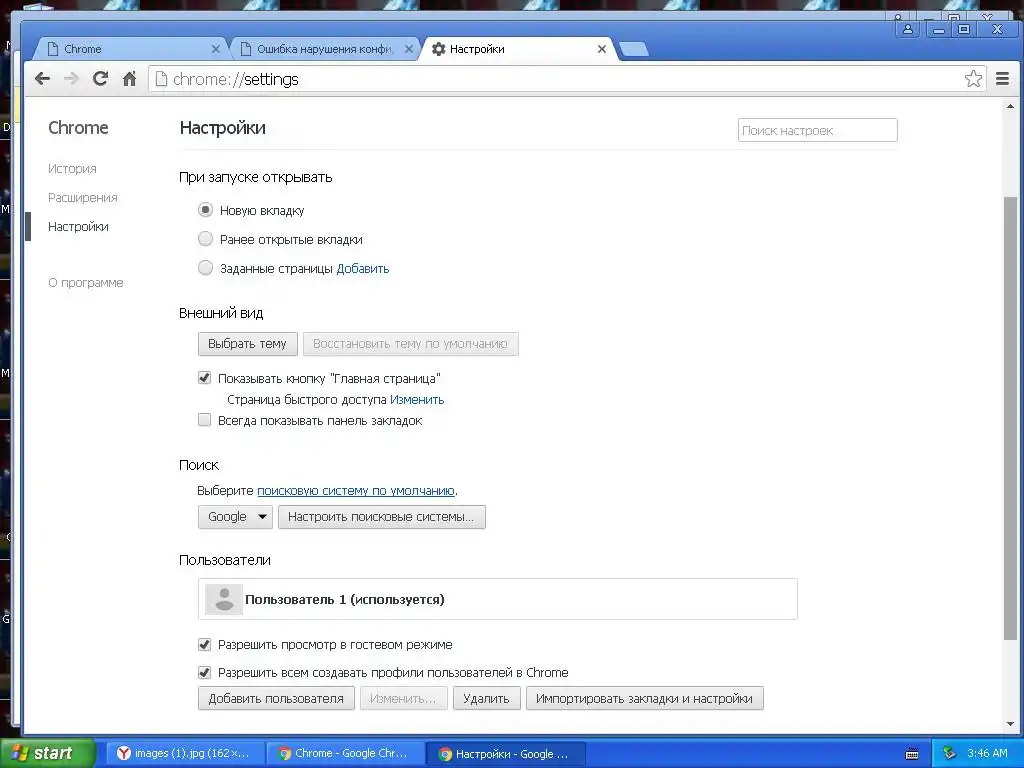Open Настройки in the sidebar
Screen dimensions: 1024x768
coord(78,227)
